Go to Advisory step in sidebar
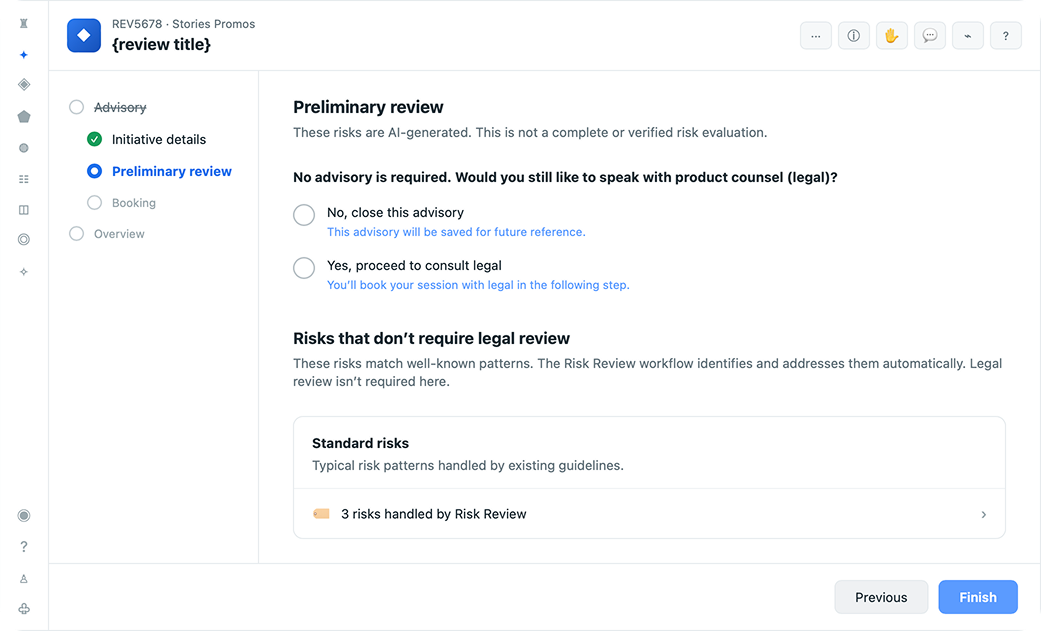 120,107
